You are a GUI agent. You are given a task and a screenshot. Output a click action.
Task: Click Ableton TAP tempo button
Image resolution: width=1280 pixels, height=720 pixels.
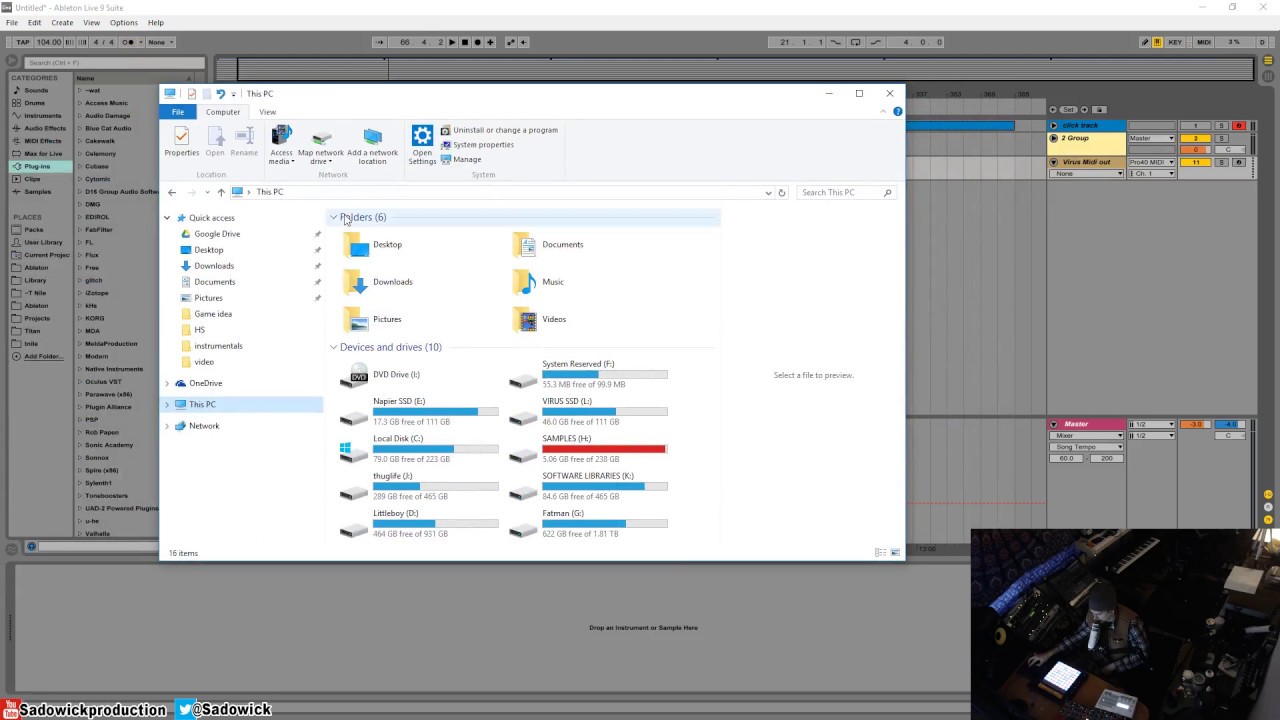23,42
